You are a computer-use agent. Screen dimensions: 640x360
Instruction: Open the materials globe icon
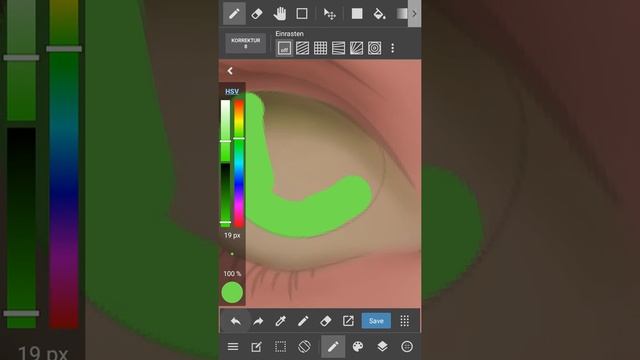pyautogui.click(x=407, y=347)
